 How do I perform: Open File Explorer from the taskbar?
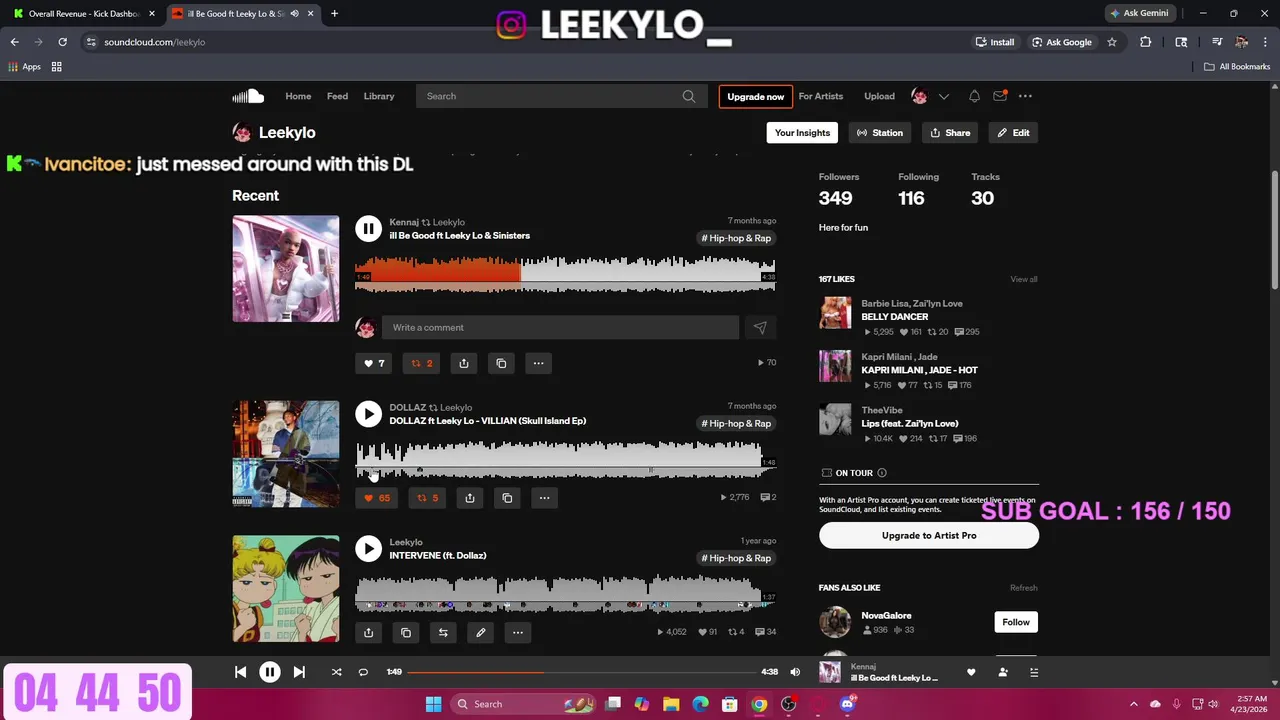(x=671, y=704)
